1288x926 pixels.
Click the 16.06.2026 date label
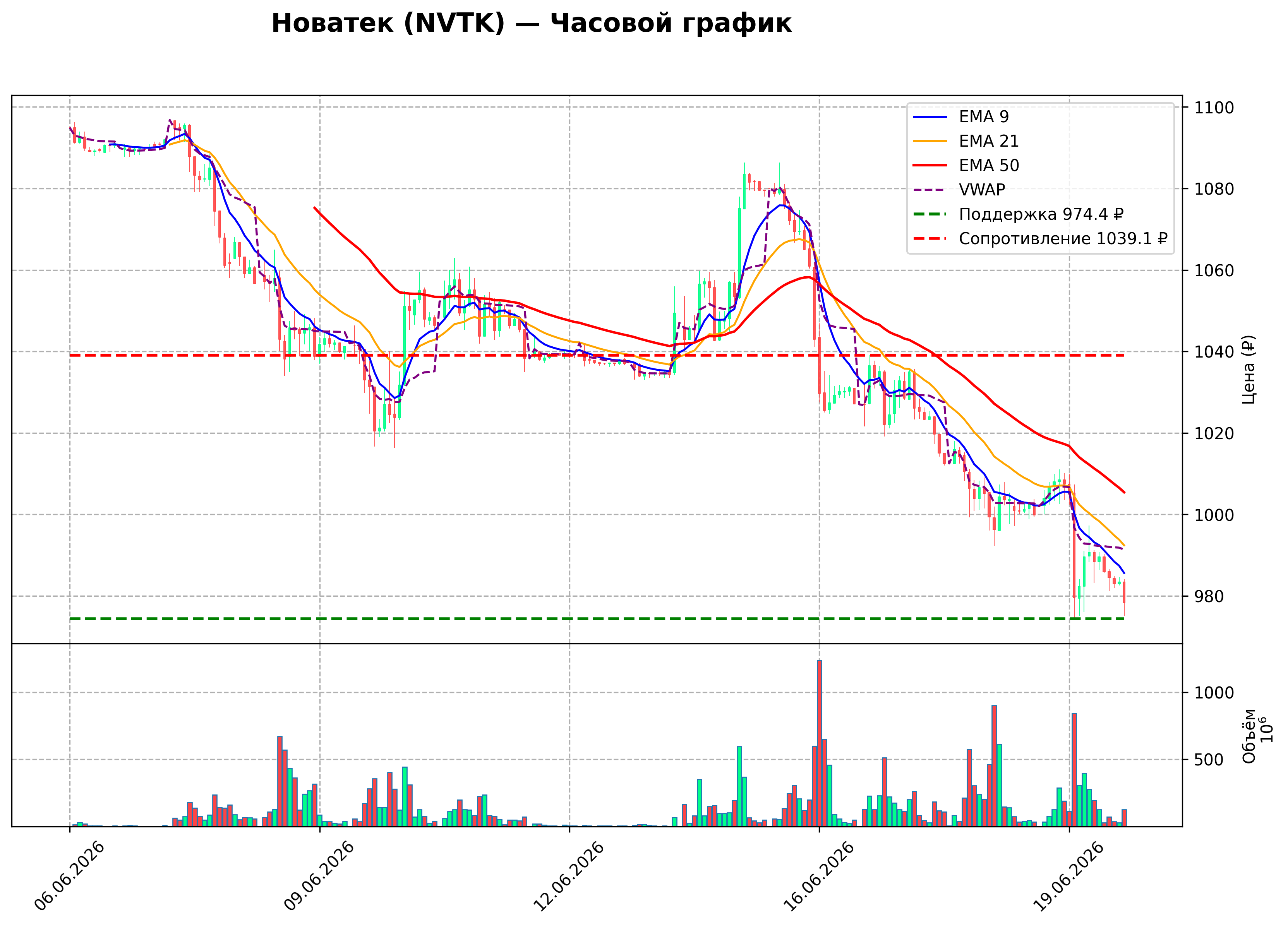pos(819,876)
